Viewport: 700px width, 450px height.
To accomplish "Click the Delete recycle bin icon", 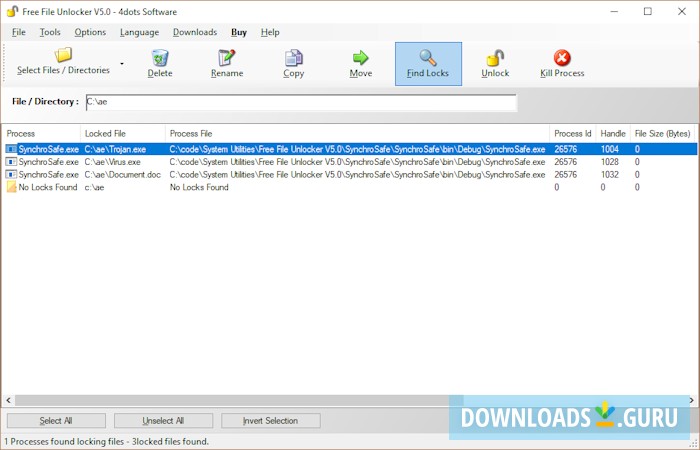I will 160,58.
